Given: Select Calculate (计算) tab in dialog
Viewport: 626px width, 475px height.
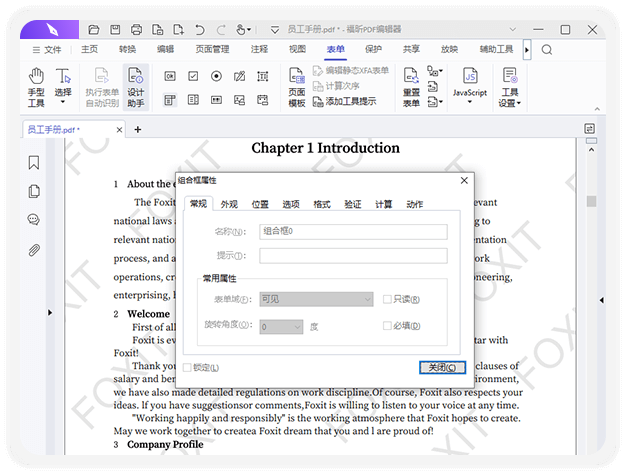Looking at the screenshot, I should click(383, 204).
